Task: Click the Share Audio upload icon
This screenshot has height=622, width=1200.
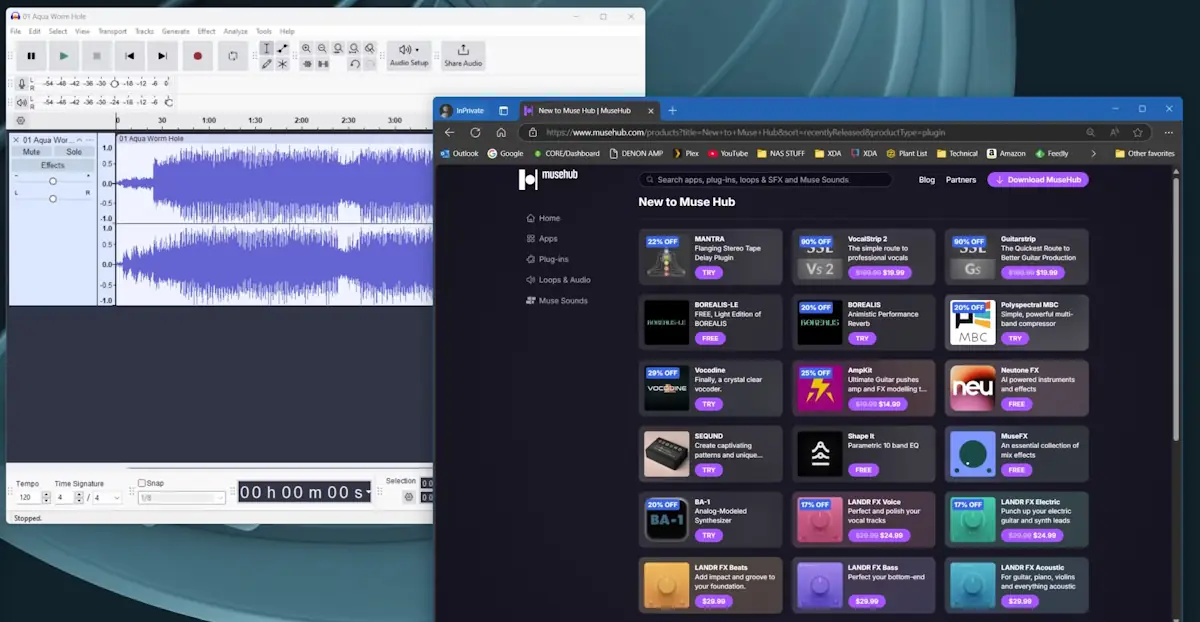Action: [x=463, y=50]
